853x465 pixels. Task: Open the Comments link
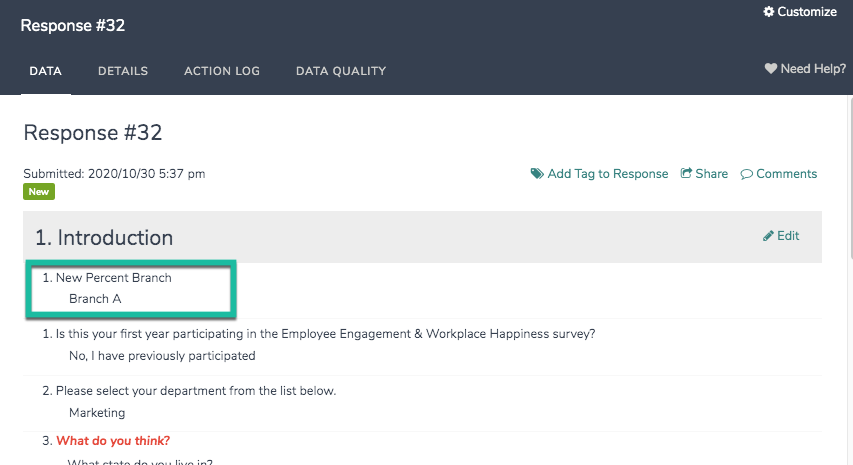tap(786, 174)
